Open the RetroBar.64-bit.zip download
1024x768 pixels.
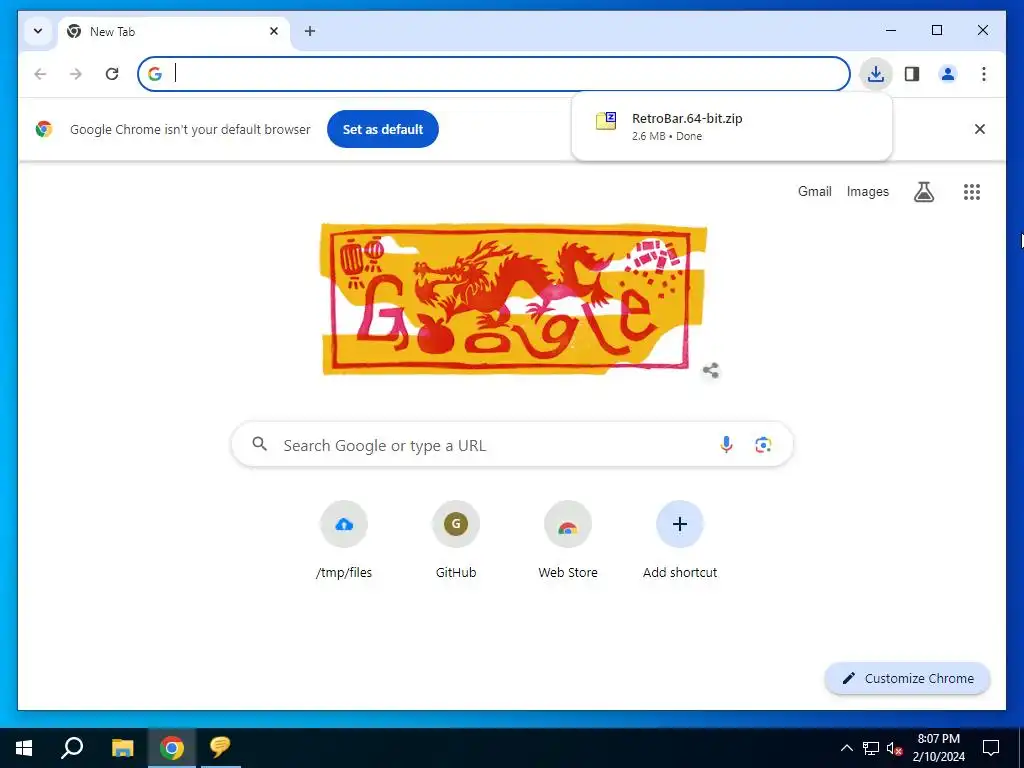(x=731, y=127)
